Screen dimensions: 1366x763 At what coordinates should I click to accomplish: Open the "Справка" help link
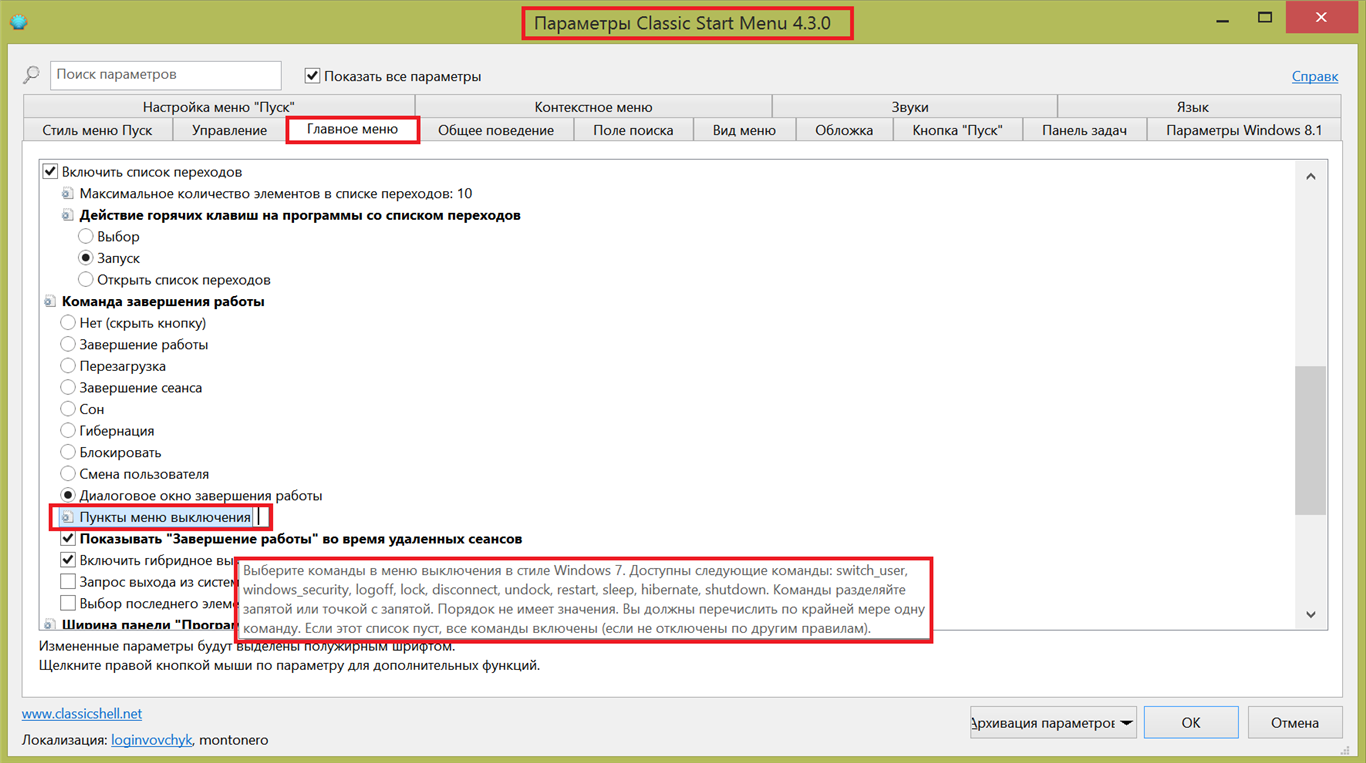click(x=1314, y=76)
